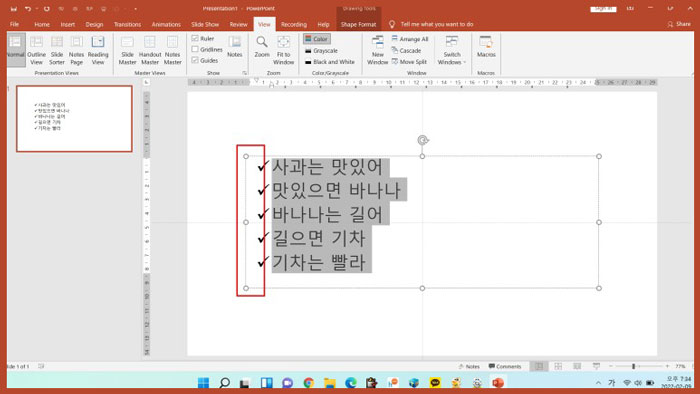Switch to Grayscale mode

pyautogui.click(x=321, y=51)
